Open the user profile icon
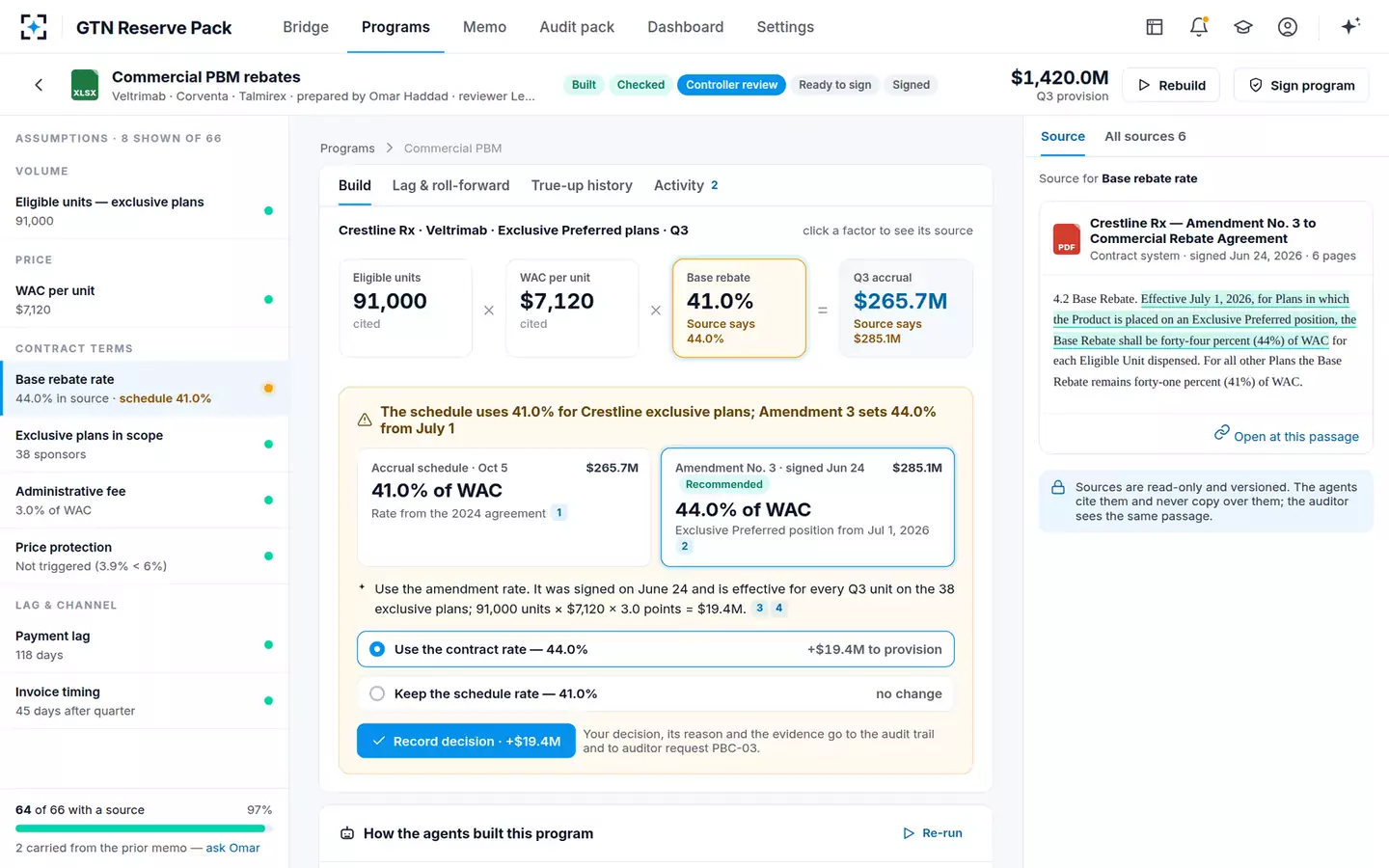Image resolution: width=1389 pixels, height=868 pixels. 1288,27
